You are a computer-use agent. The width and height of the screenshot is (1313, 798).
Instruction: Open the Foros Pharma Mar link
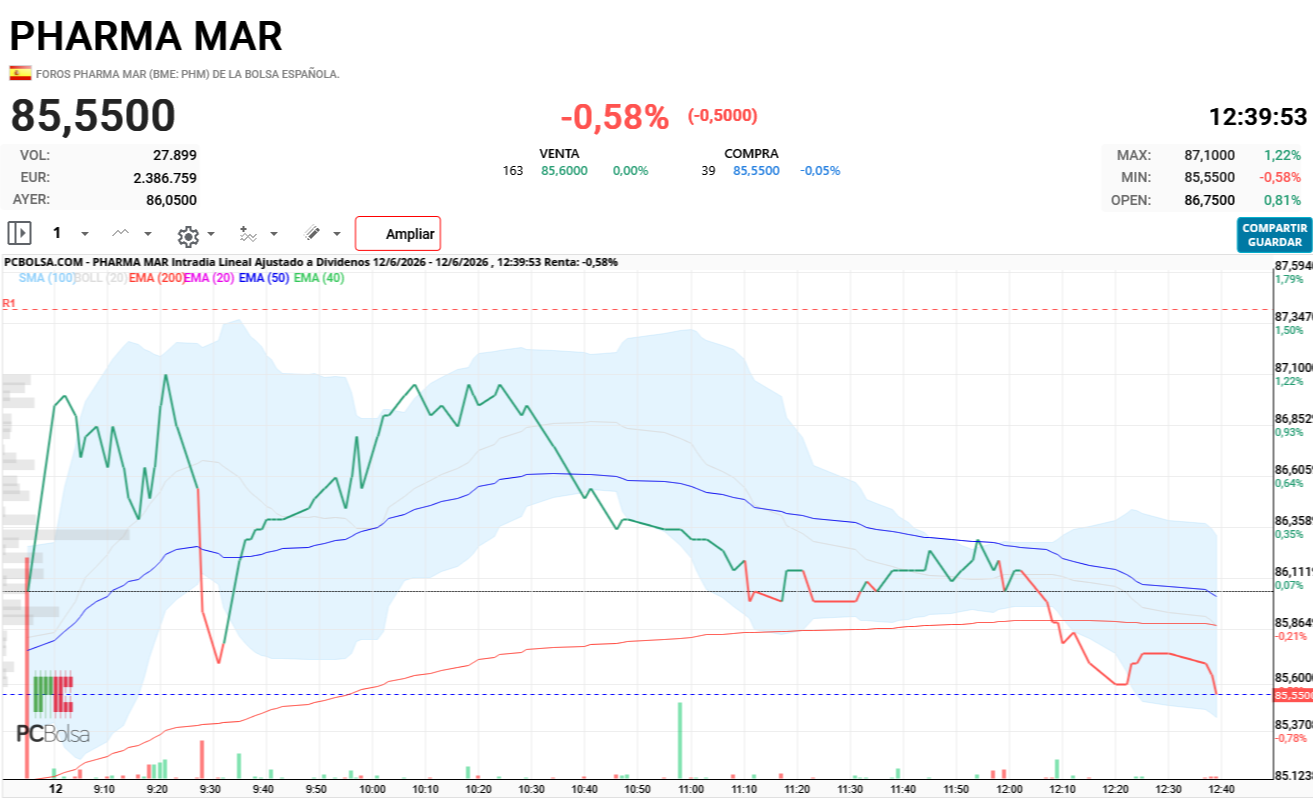pos(188,74)
